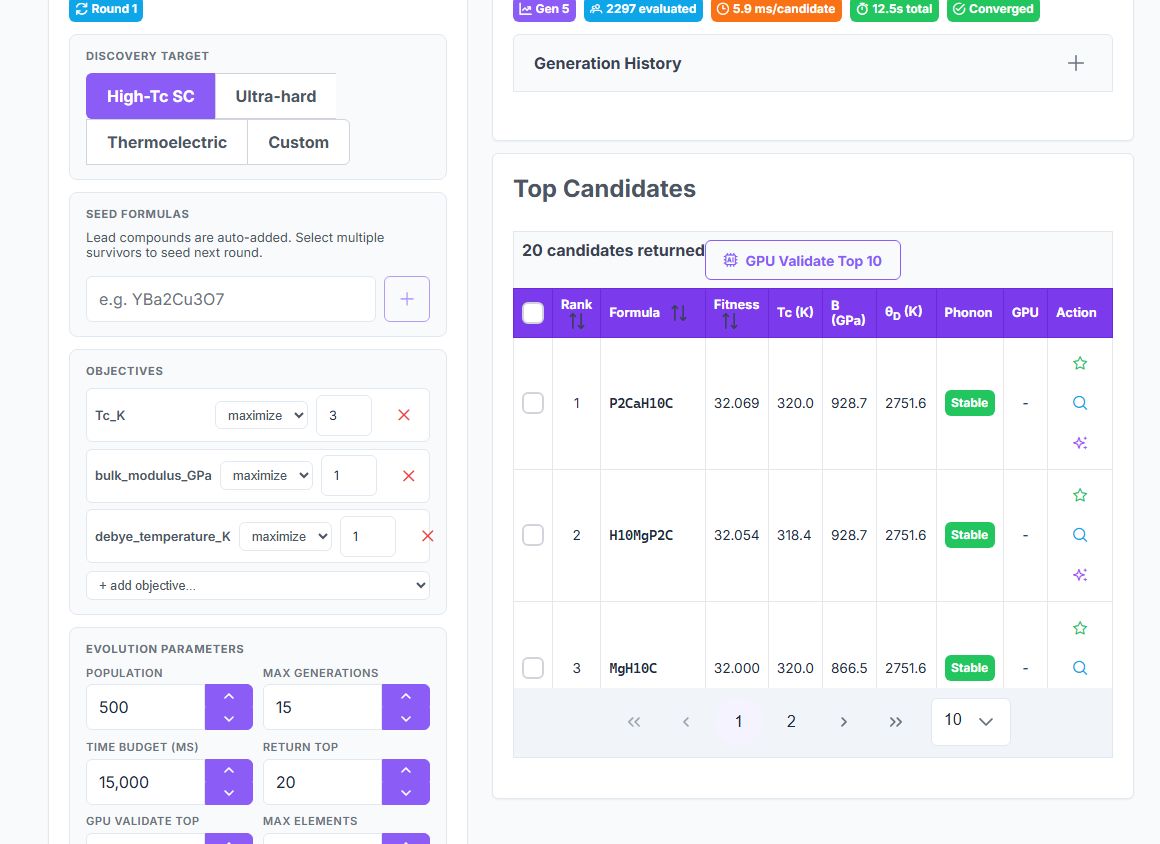
Task: Increase Population value
Action: point(229,696)
